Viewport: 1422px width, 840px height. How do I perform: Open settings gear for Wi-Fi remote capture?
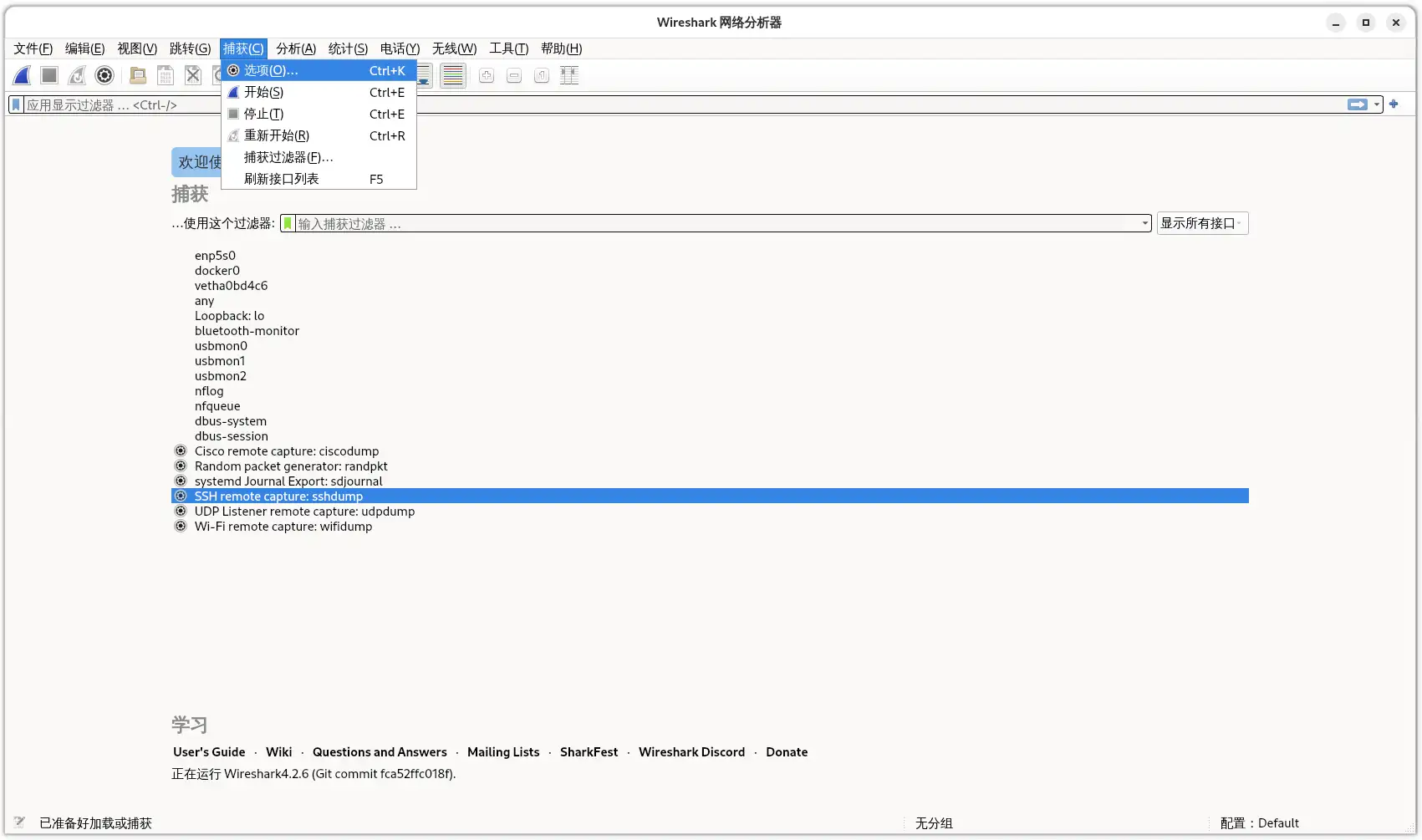[181, 527]
